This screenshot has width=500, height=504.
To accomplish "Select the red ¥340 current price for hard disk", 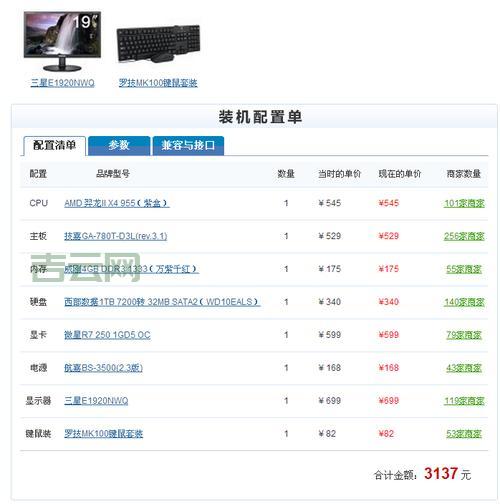I will coord(389,302).
